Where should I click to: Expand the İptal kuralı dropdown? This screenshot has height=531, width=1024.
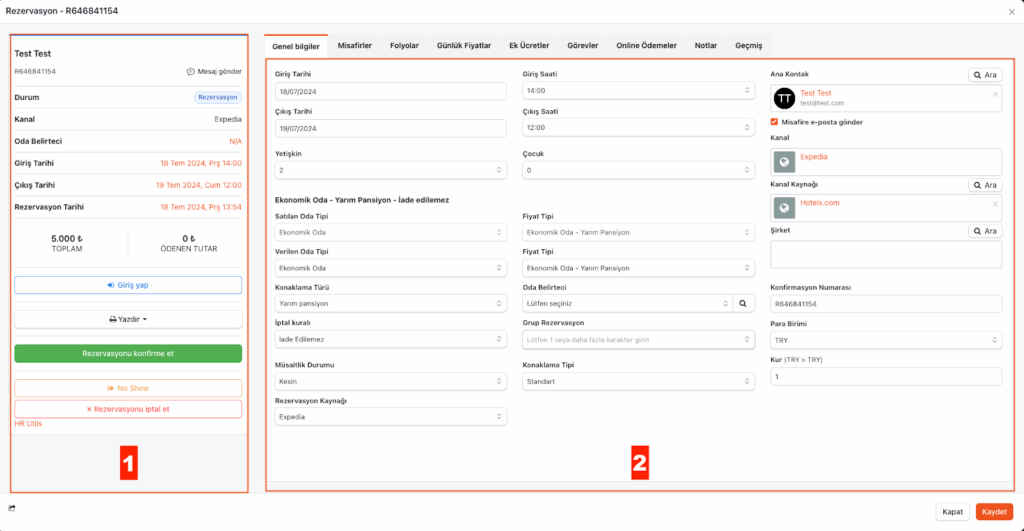[390, 339]
